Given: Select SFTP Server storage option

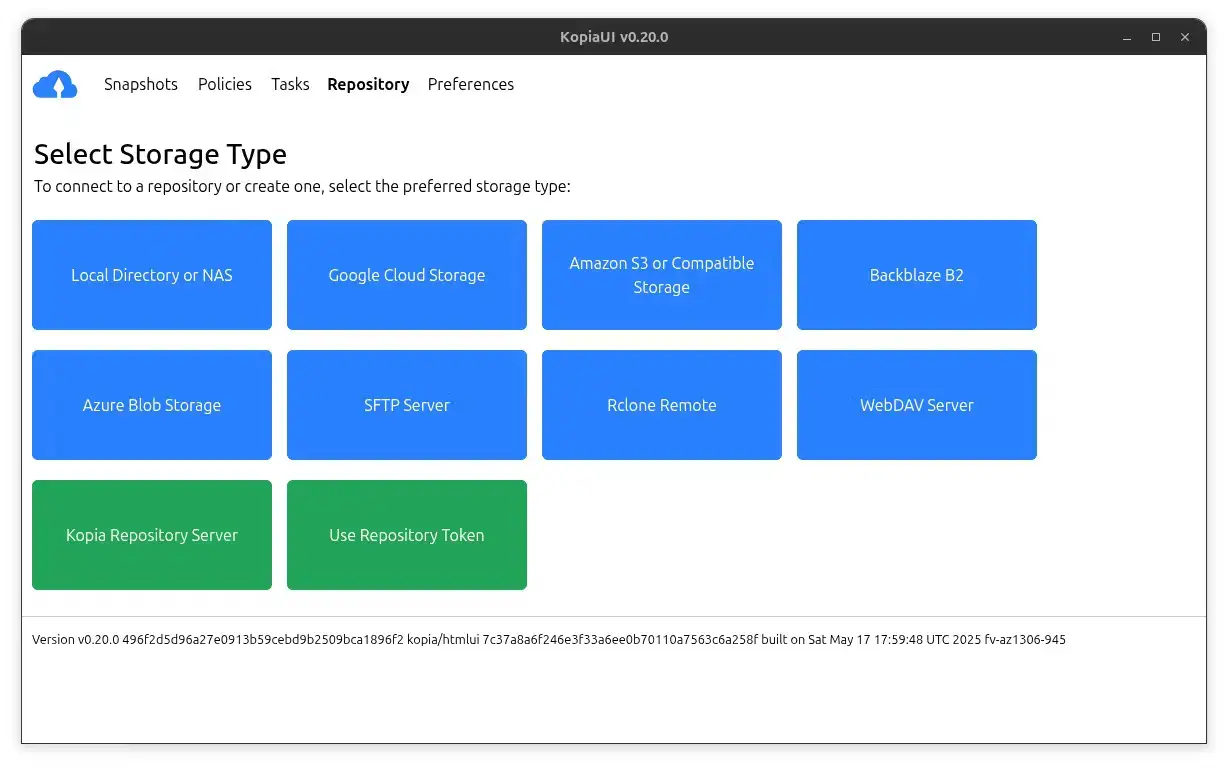Looking at the screenshot, I should 406,405.
